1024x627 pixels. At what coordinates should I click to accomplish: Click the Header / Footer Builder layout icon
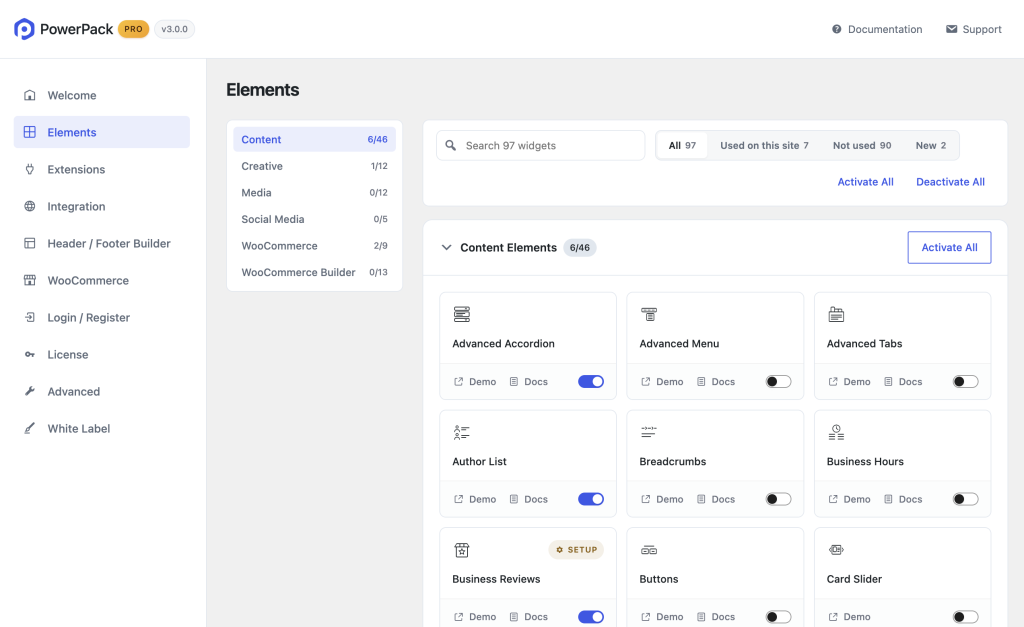tap(29, 243)
